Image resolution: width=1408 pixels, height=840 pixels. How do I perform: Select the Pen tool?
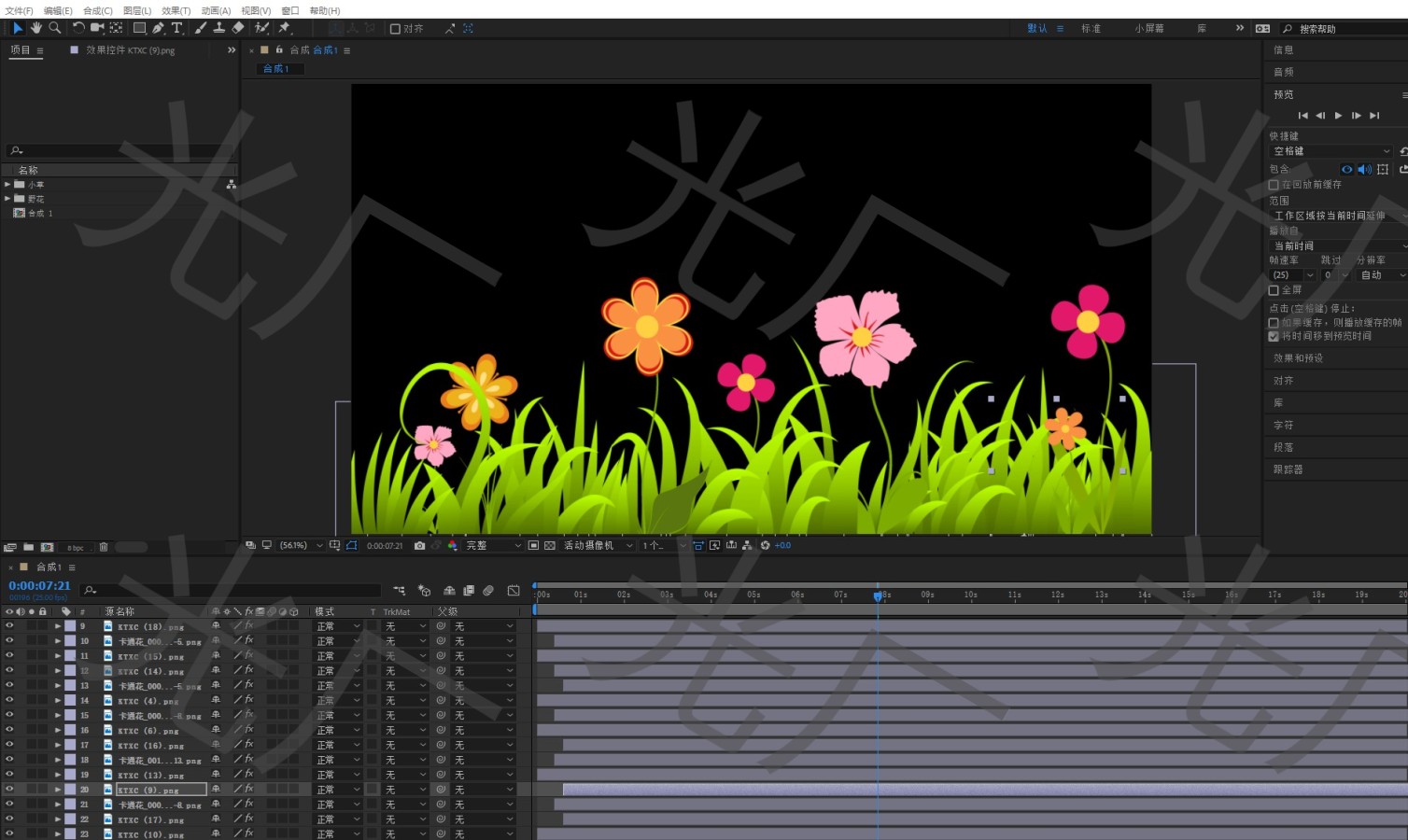click(158, 28)
